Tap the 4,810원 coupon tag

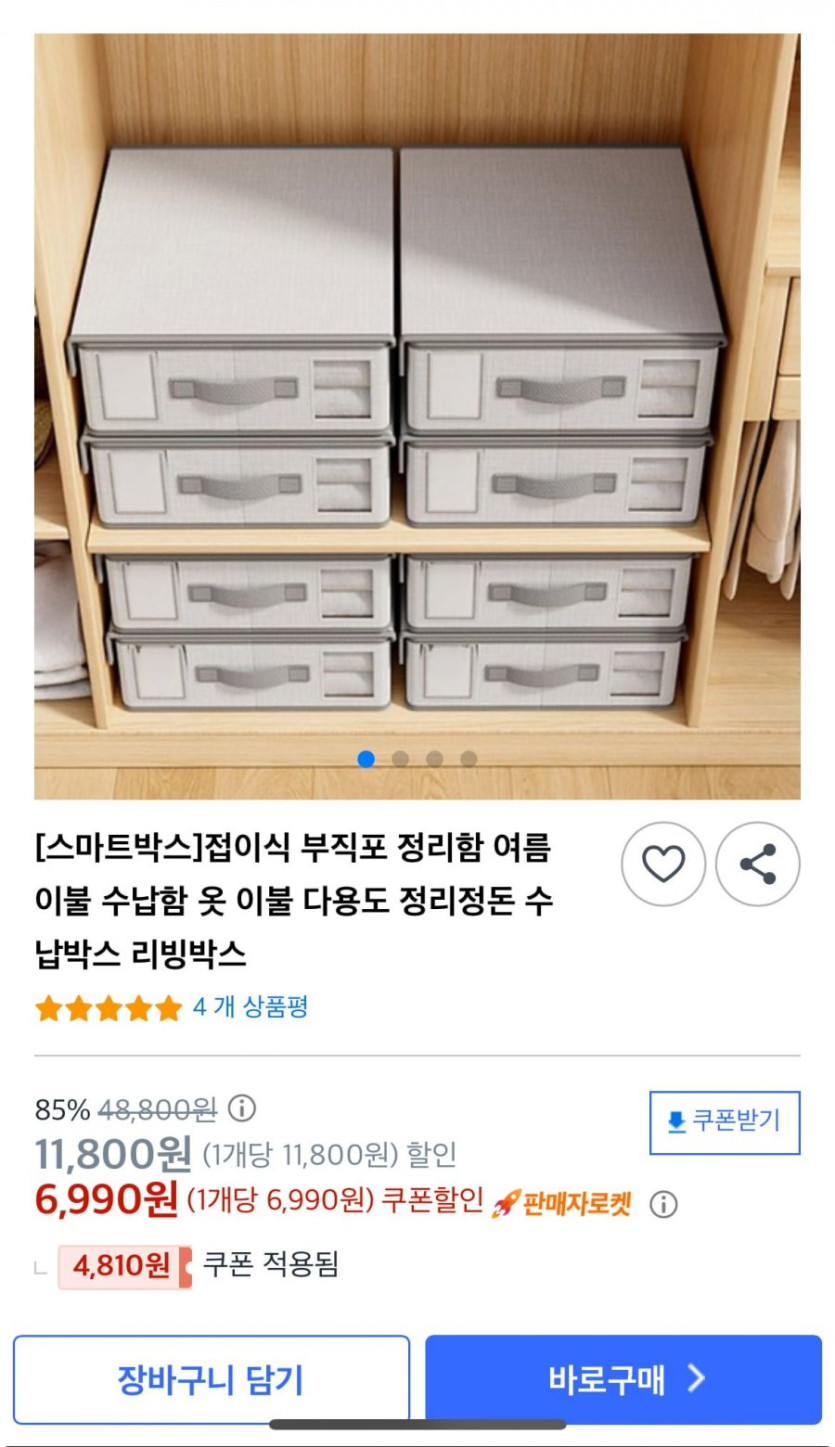124,1266
